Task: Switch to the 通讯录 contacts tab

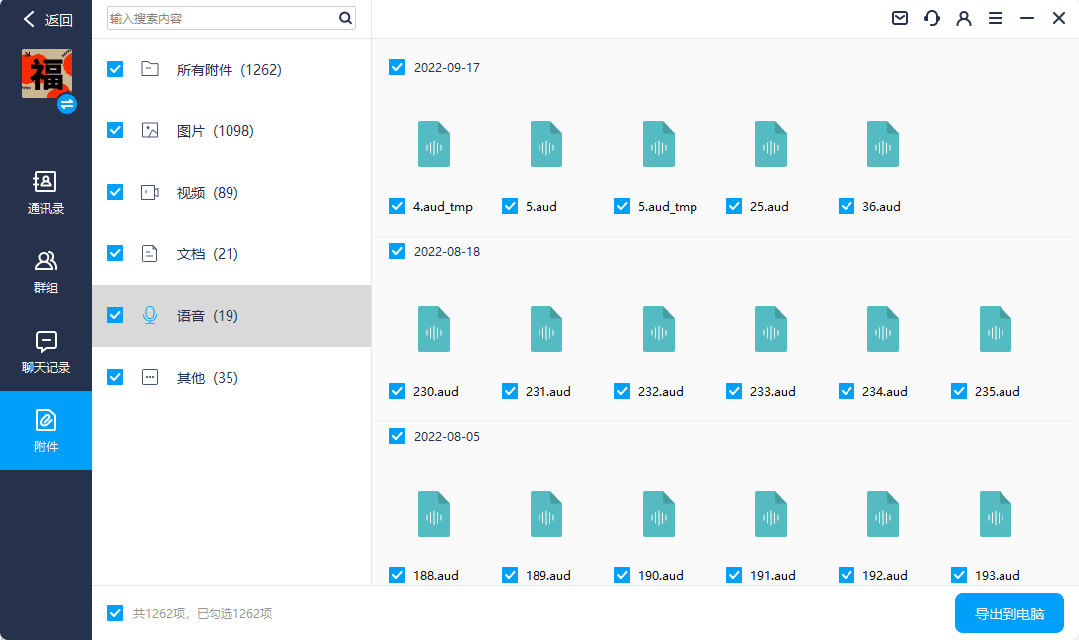Action: coord(46,193)
